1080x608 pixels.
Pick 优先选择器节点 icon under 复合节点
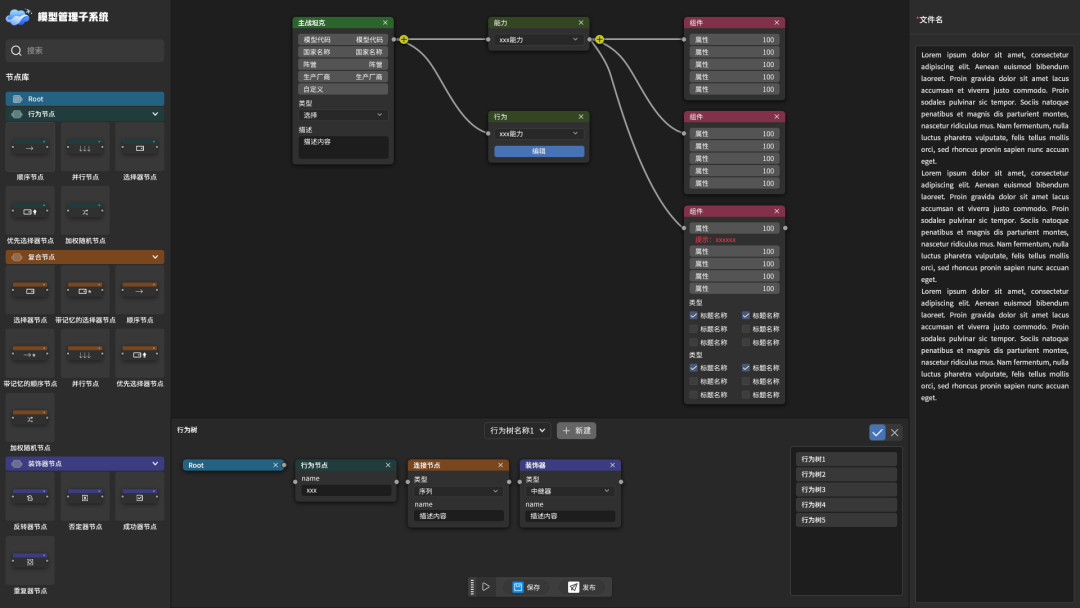(x=140, y=354)
